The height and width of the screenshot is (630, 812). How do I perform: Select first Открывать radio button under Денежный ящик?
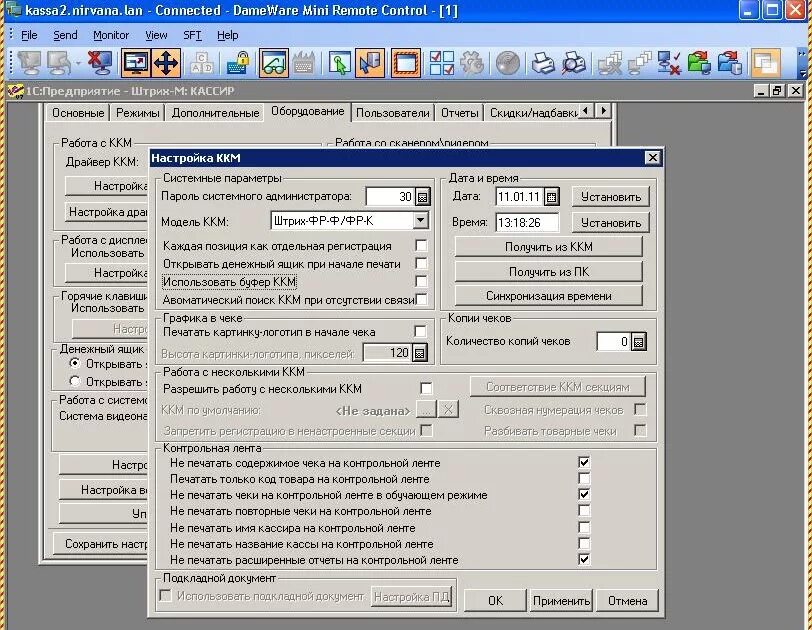75,363
